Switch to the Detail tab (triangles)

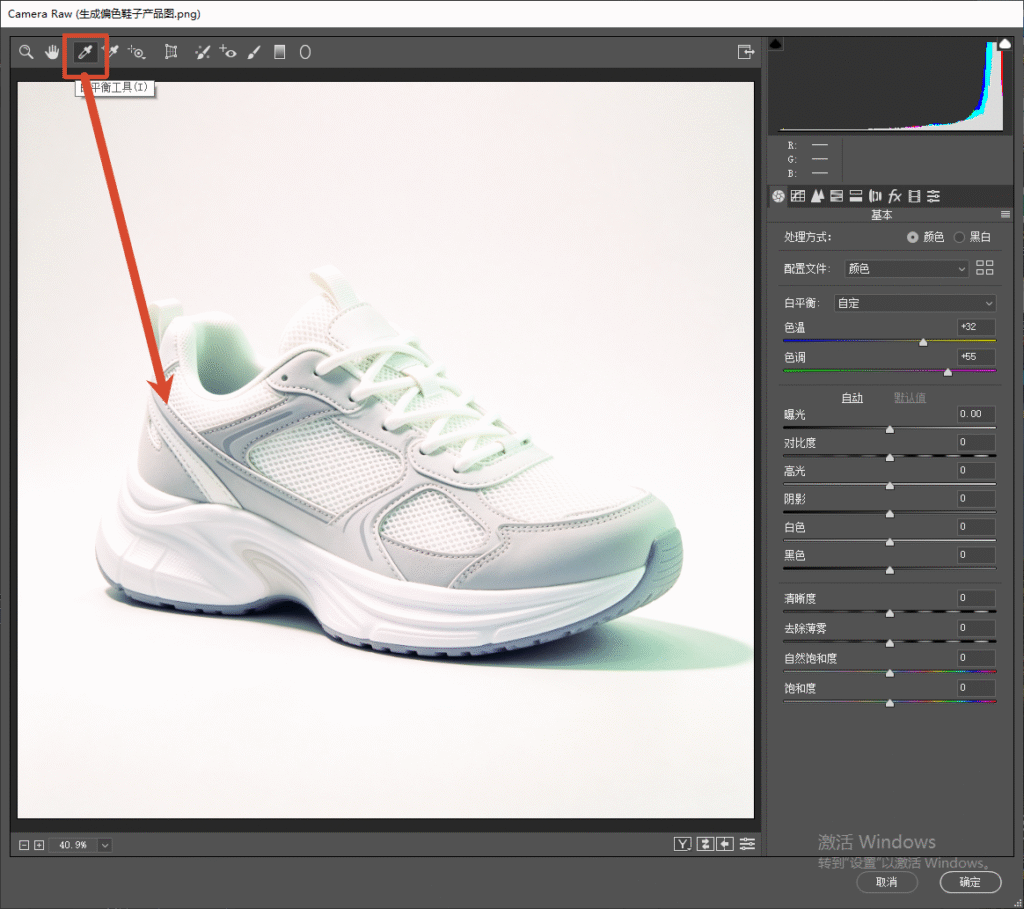[817, 196]
